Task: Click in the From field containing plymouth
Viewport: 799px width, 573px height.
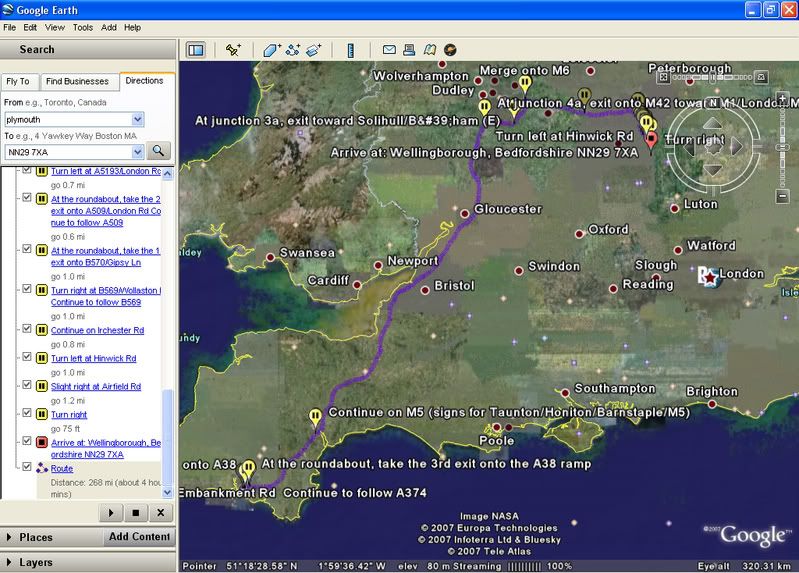Action: click(x=68, y=119)
